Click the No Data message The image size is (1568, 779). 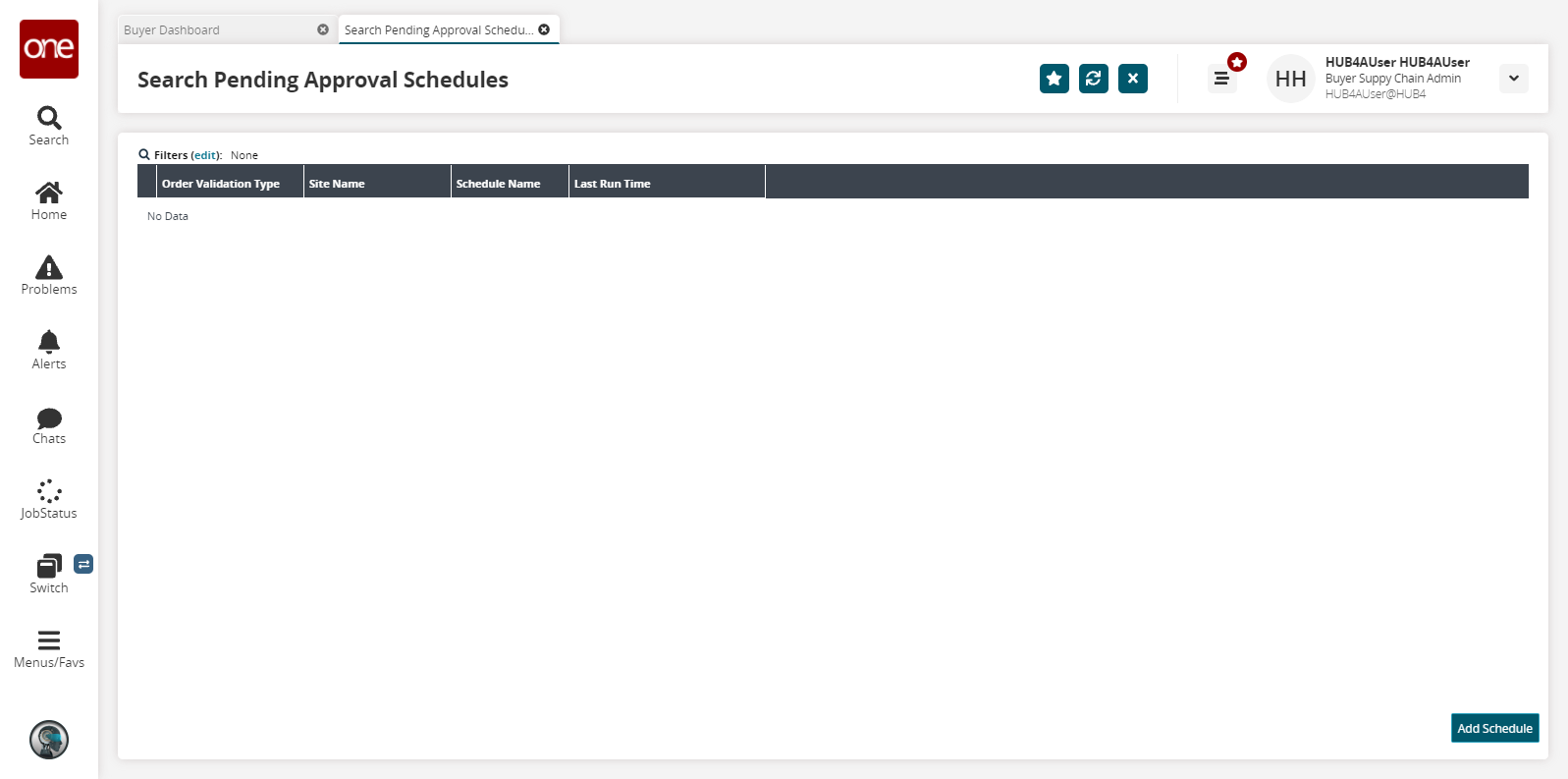click(168, 216)
